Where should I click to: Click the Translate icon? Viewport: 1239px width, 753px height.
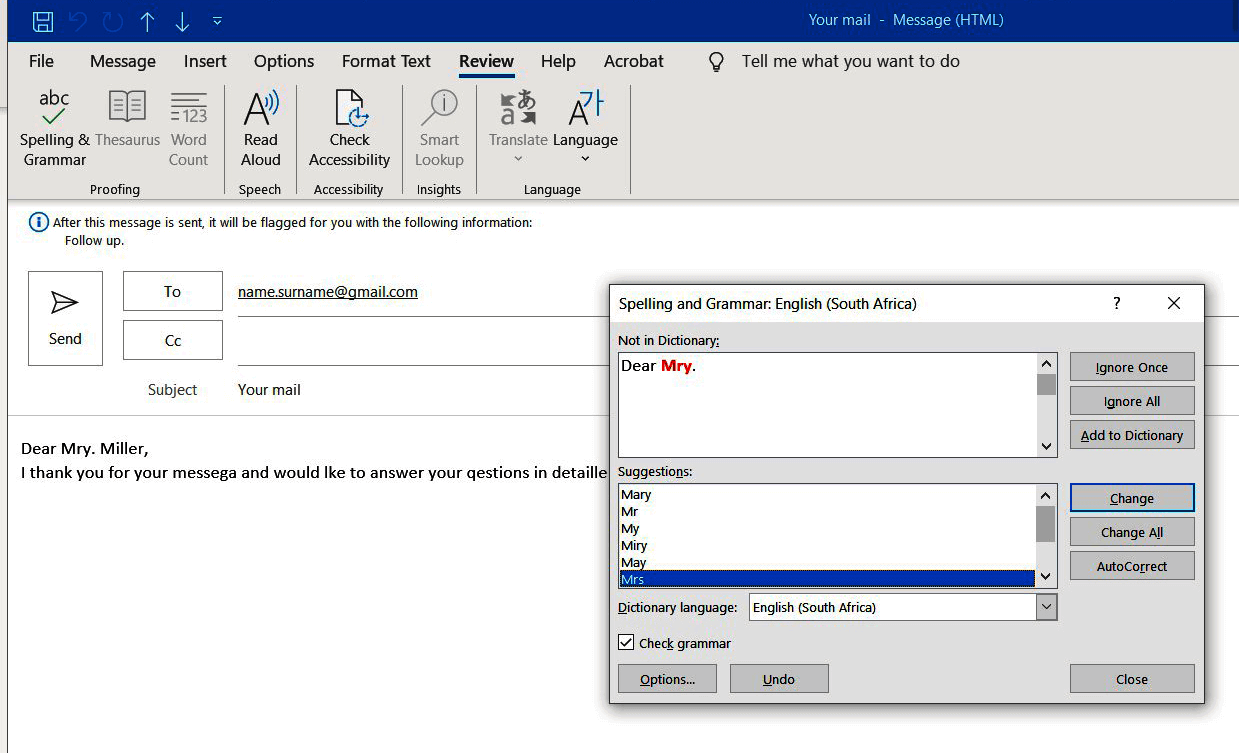pos(517,110)
